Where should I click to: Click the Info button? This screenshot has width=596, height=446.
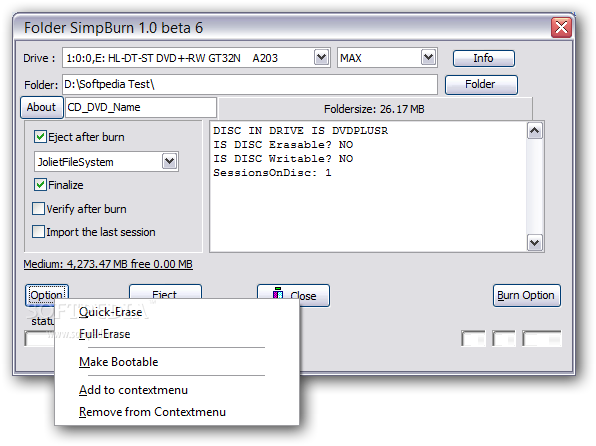pos(483,58)
